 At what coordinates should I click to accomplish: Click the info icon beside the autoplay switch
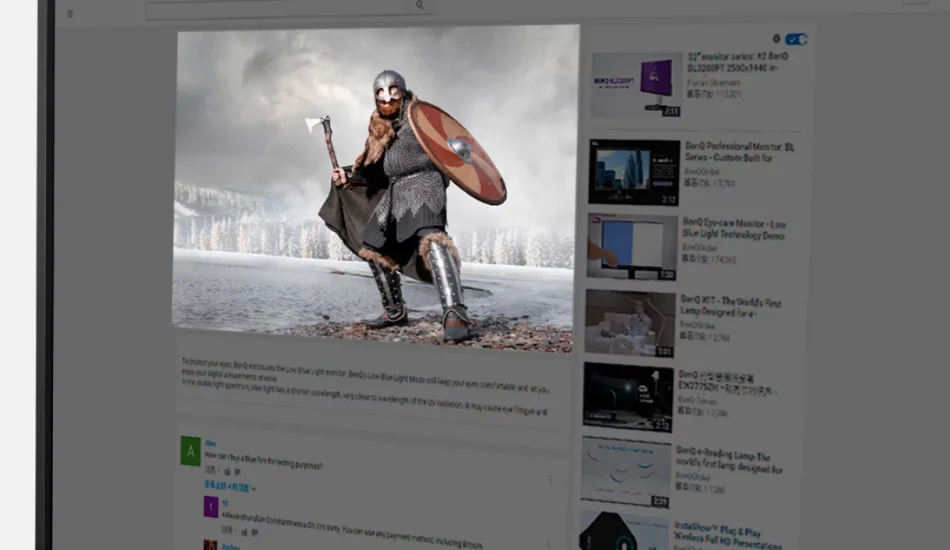776,39
